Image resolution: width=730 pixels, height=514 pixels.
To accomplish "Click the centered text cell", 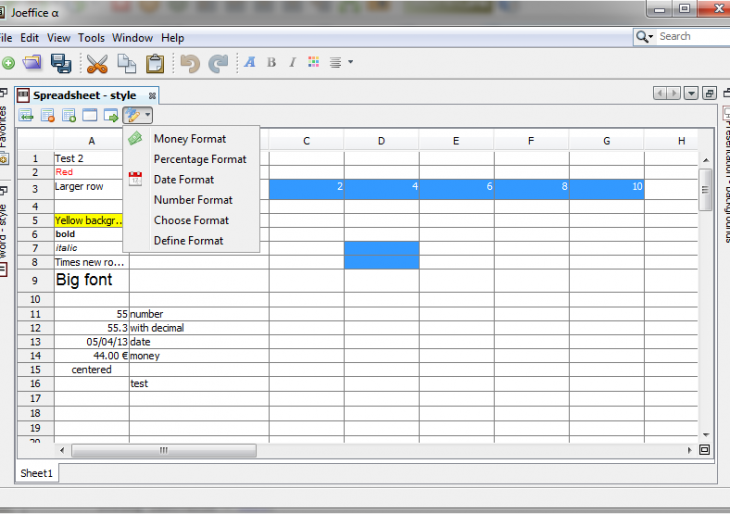I will [91, 370].
